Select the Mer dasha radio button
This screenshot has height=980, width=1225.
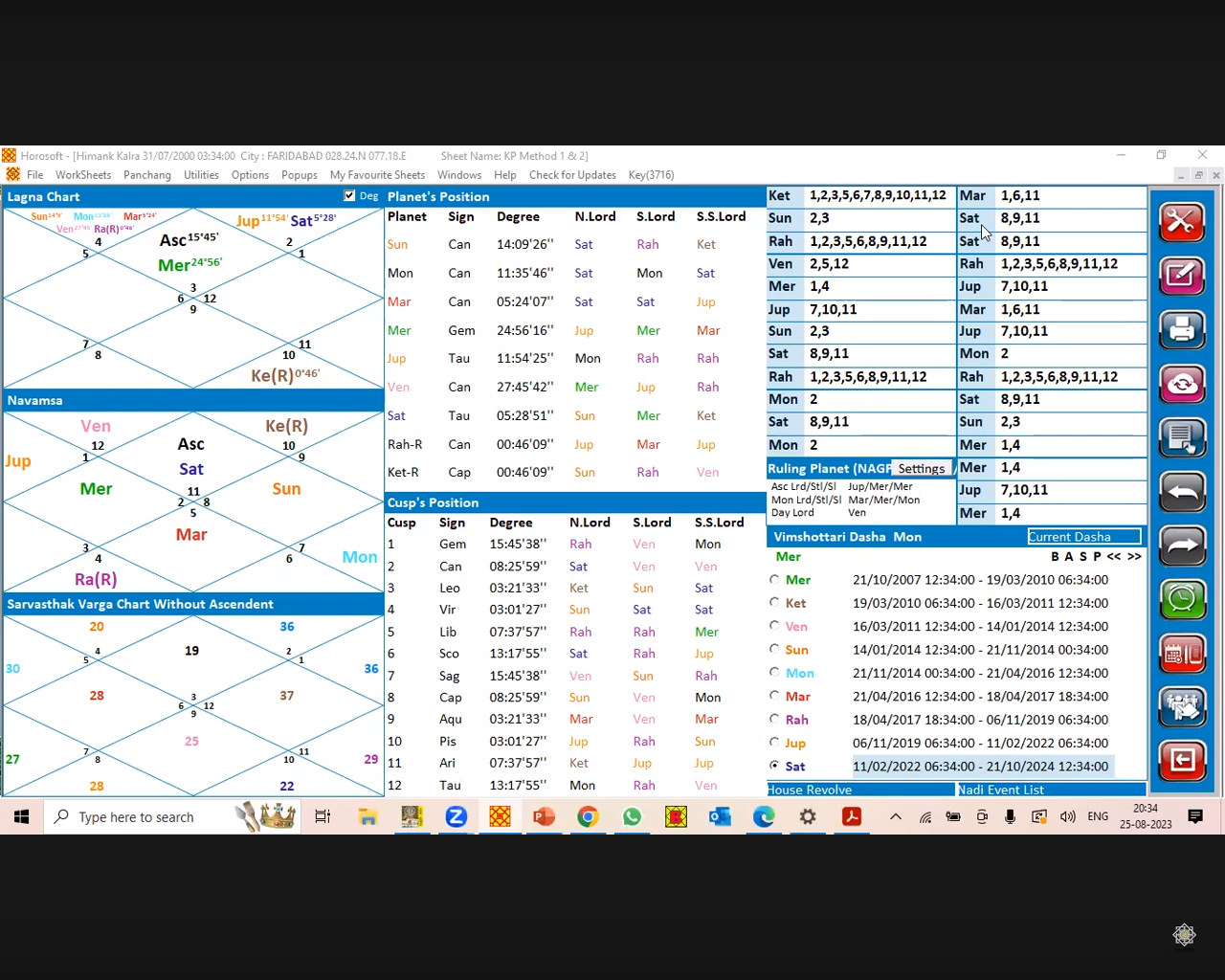[774, 580]
